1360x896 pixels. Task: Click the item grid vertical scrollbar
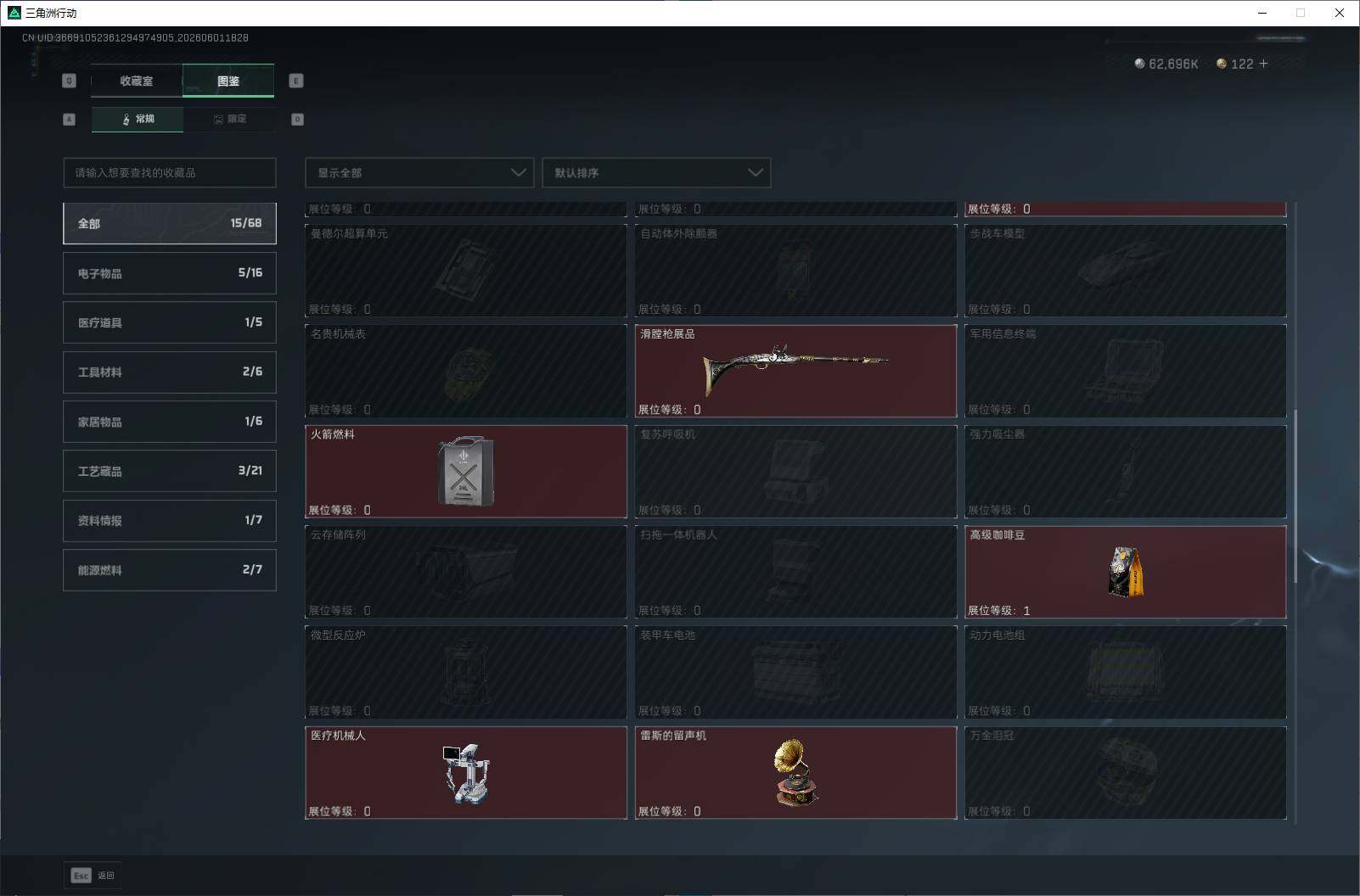(x=1295, y=496)
